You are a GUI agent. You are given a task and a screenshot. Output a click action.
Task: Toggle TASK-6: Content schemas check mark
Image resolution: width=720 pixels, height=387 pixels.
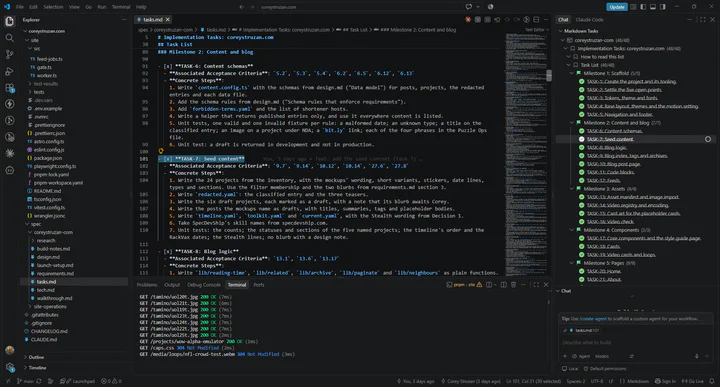coord(581,131)
